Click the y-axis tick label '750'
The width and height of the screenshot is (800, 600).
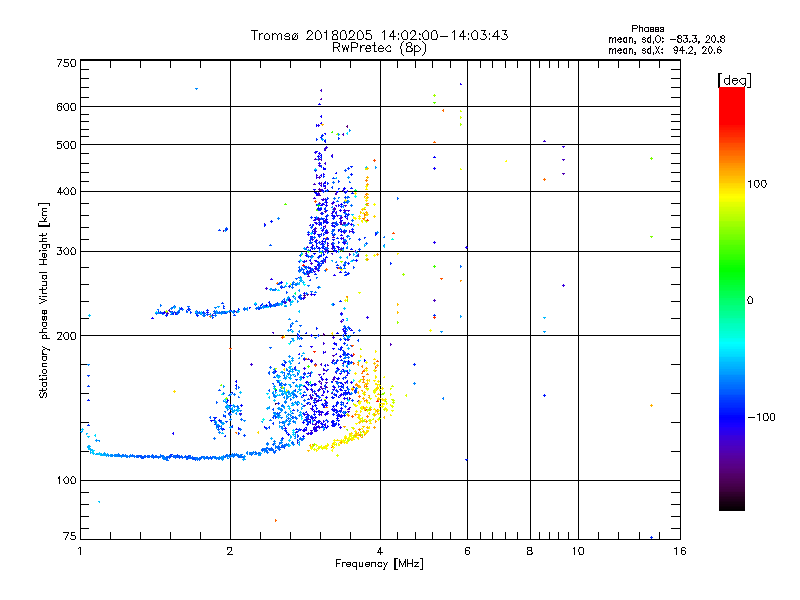point(66,63)
